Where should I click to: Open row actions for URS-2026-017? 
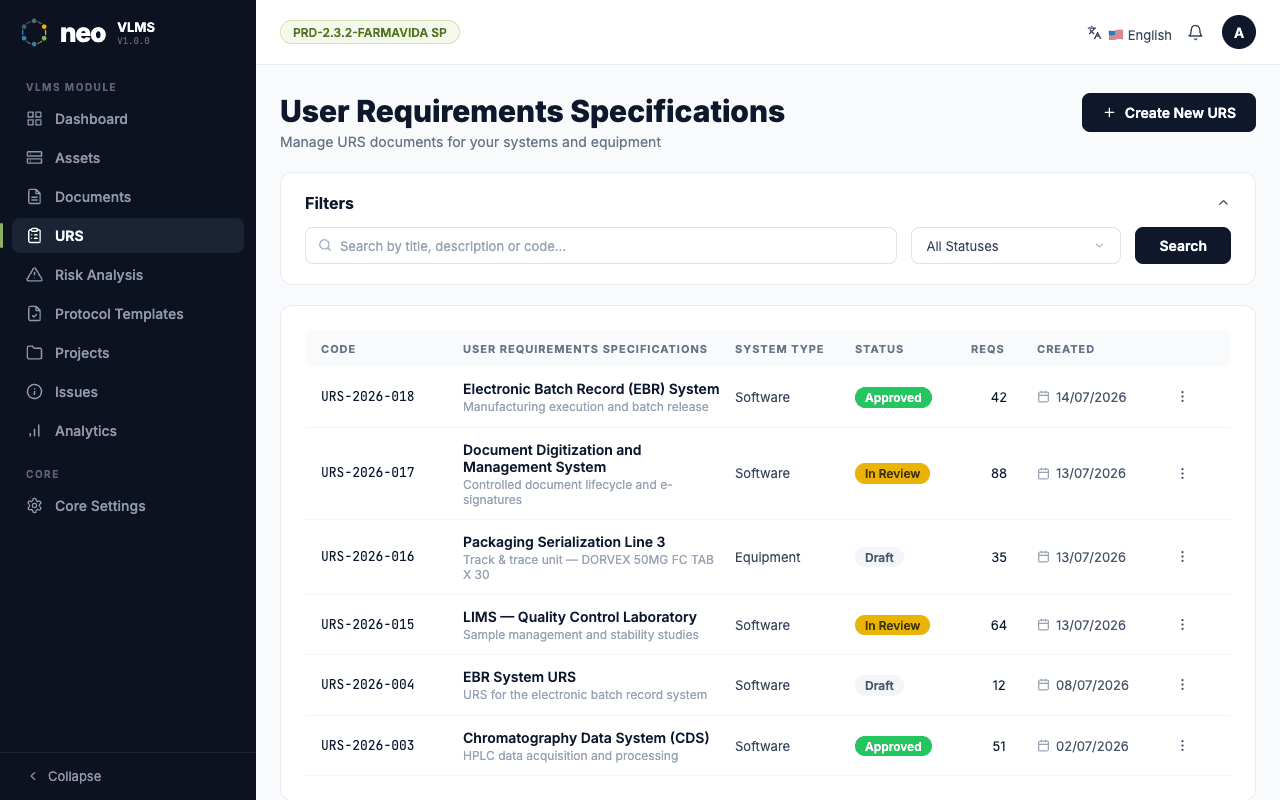(1182, 473)
